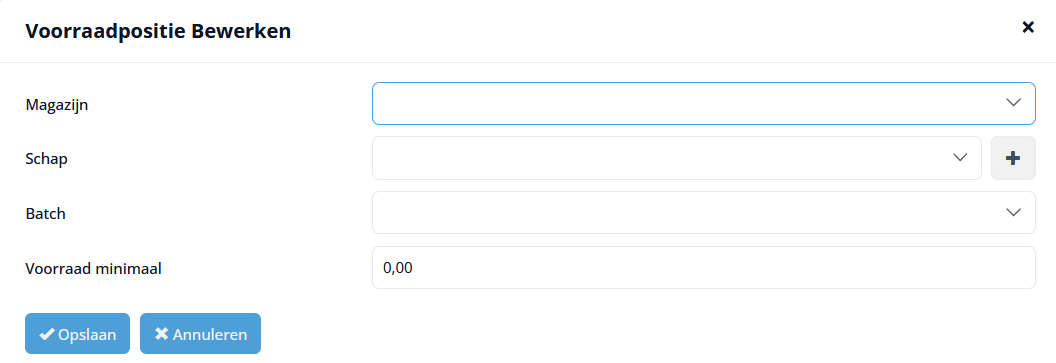Select the Magazijn combo box field
Screen dimensions: 1056x363
click(704, 104)
